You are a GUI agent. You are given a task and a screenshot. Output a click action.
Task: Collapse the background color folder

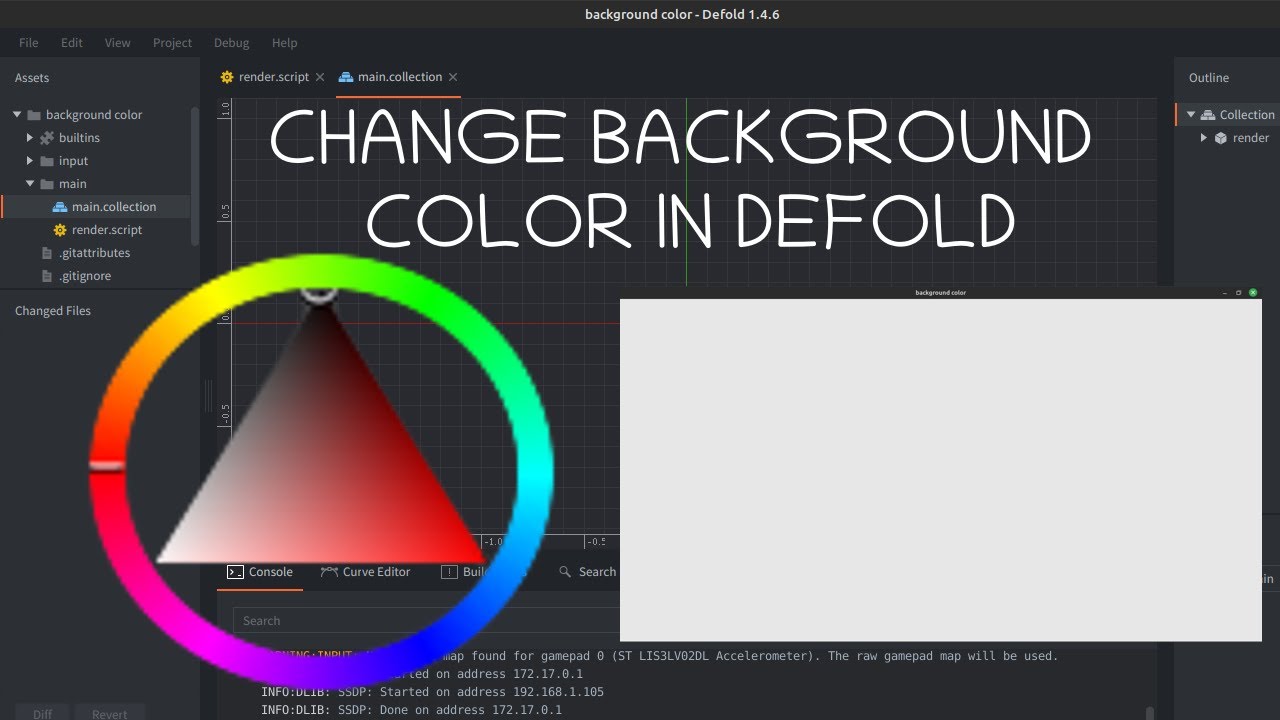pos(17,115)
